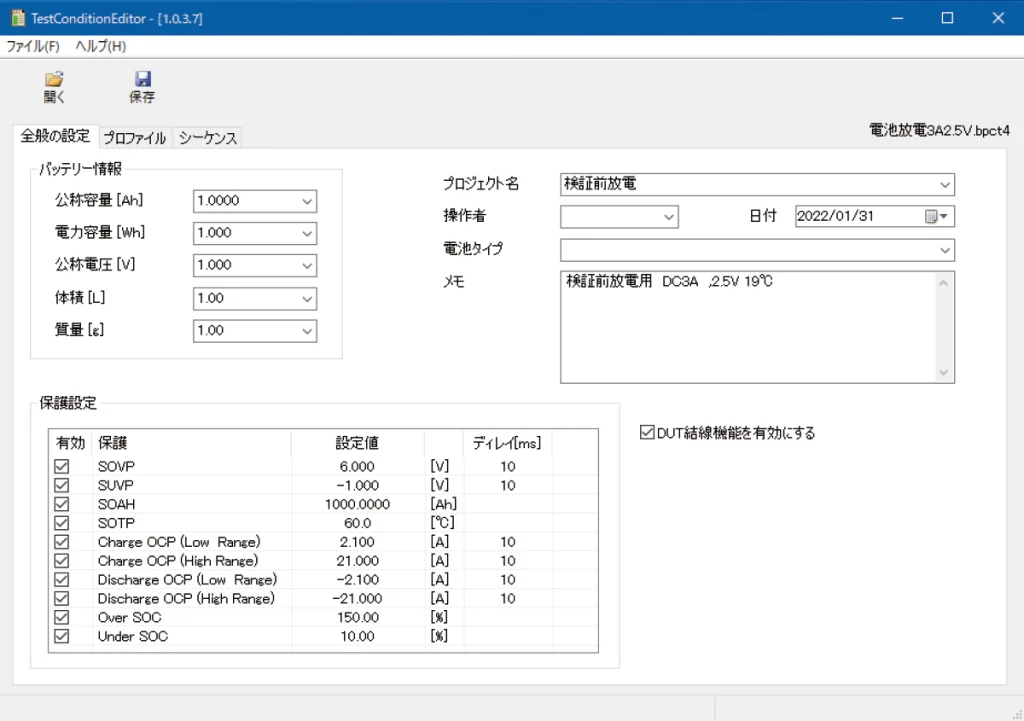Open the 質量 [g] dropdown
The image size is (1024, 721).
[306, 330]
